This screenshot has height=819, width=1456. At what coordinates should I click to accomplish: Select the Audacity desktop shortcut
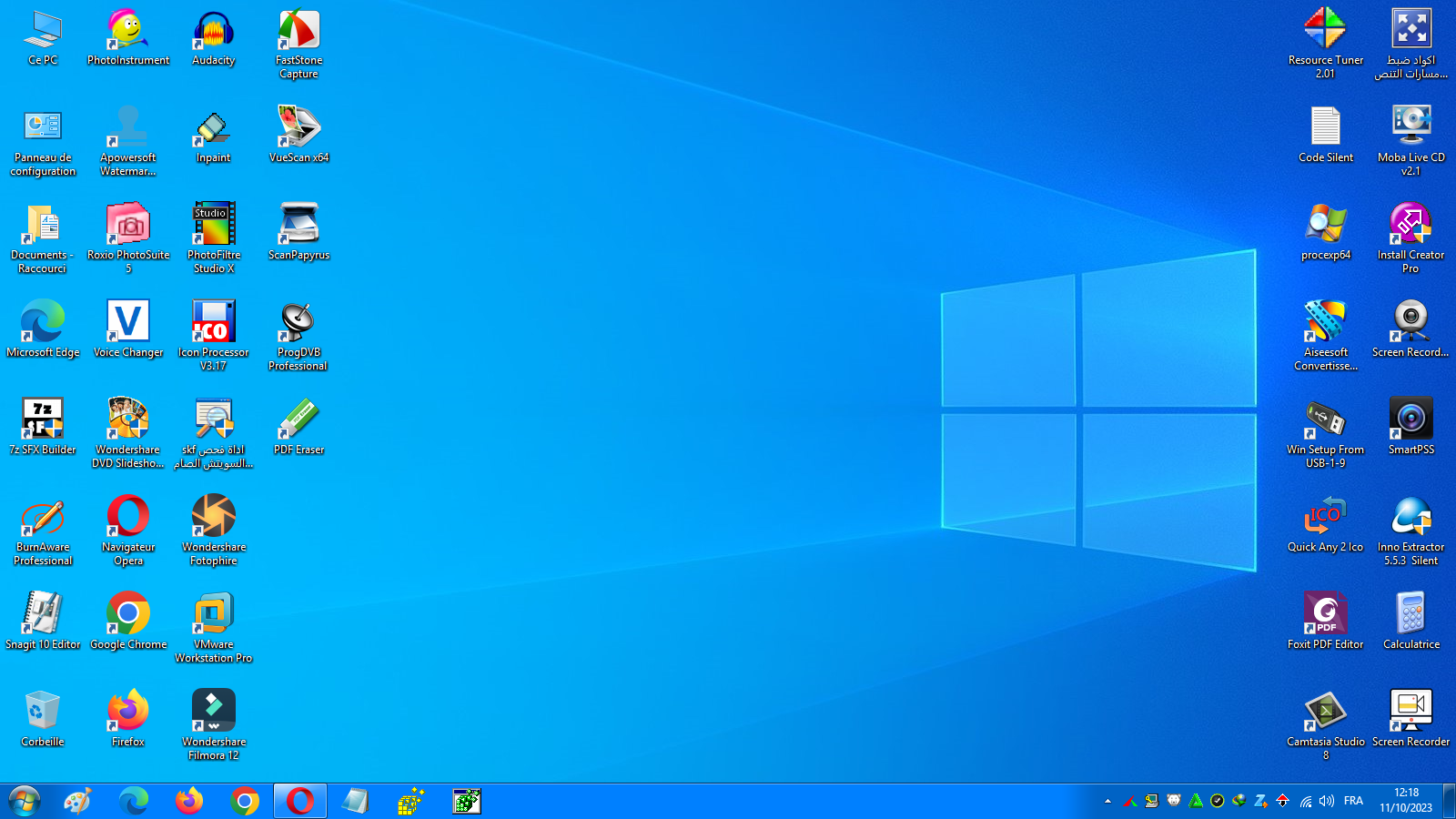coord(214,38)
